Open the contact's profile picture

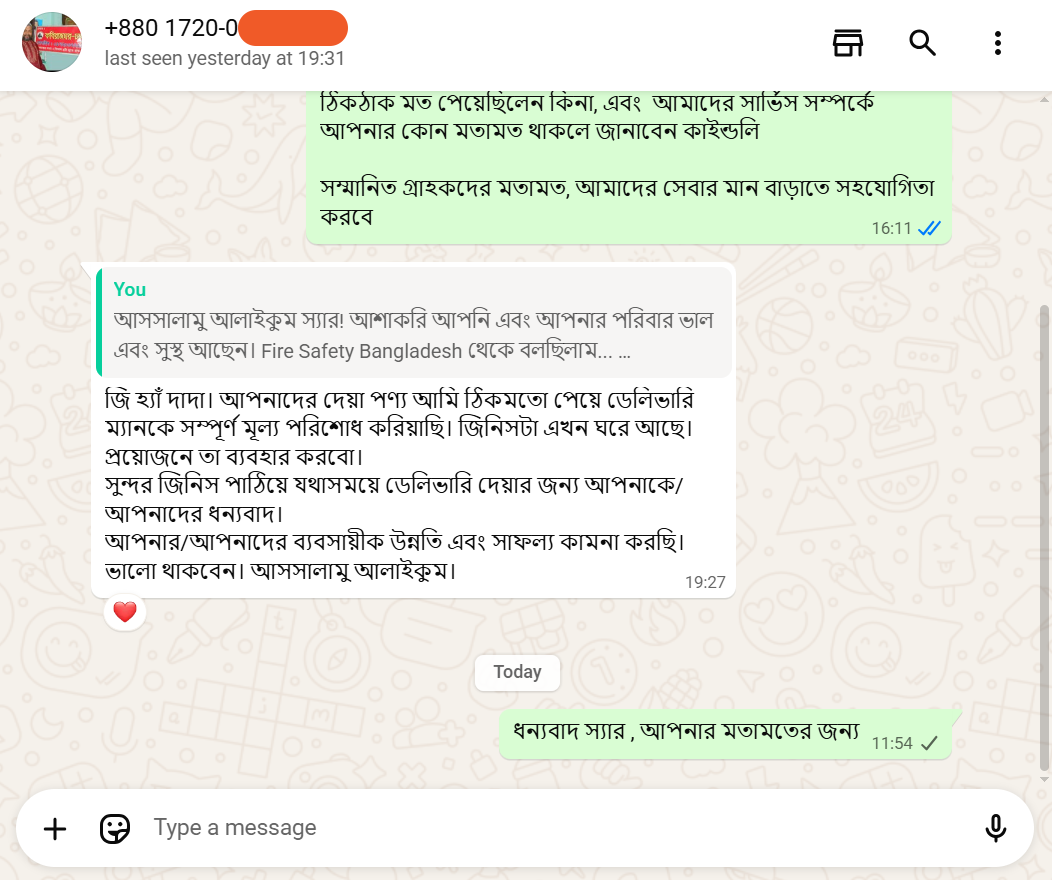[x=52, y=42]
